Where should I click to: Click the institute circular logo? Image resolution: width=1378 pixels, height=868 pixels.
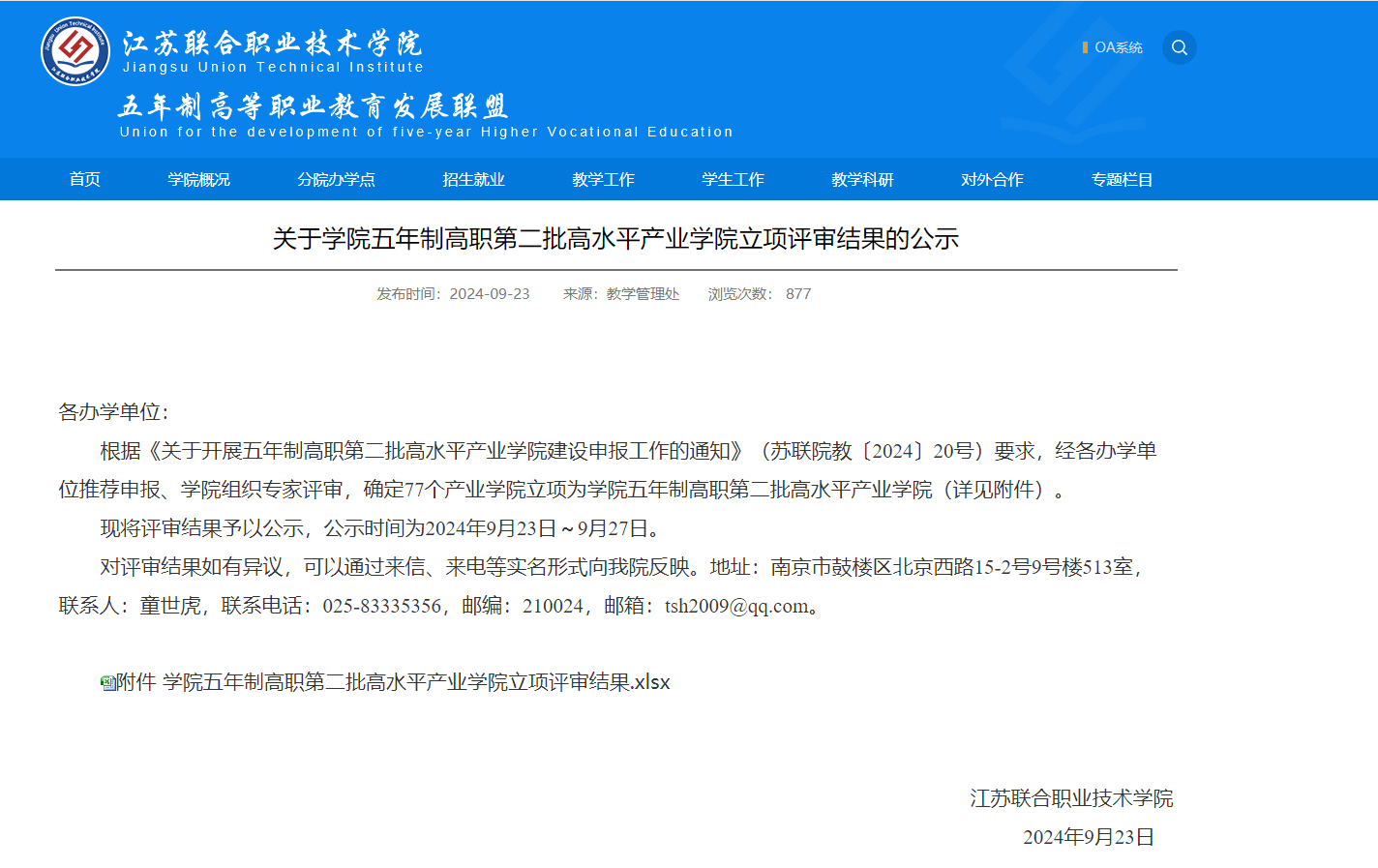click(75, 51)
